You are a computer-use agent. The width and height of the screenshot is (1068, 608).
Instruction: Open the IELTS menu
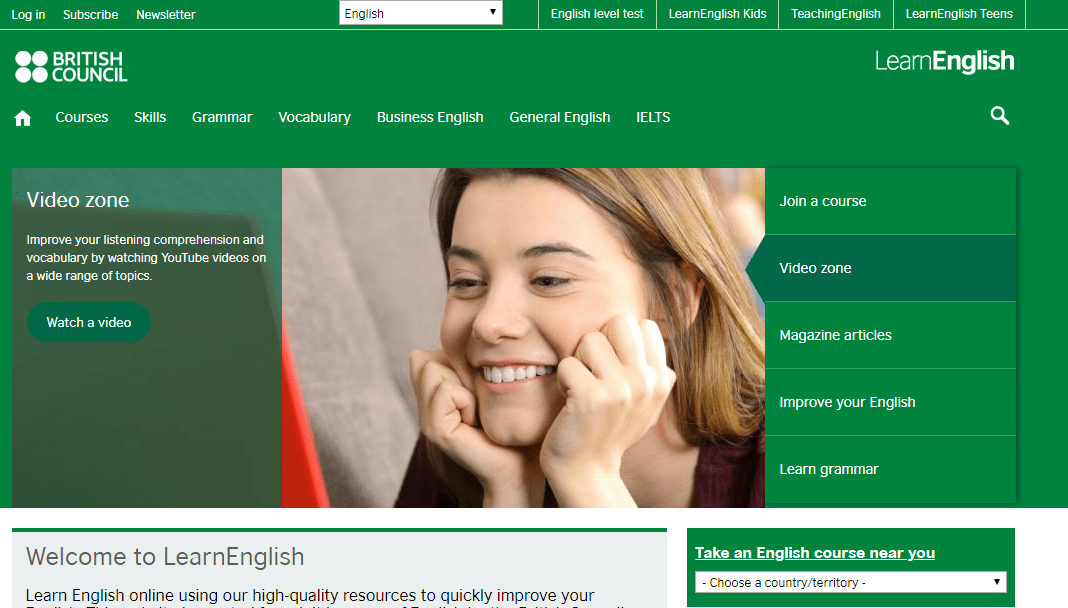tap(653, 117)
